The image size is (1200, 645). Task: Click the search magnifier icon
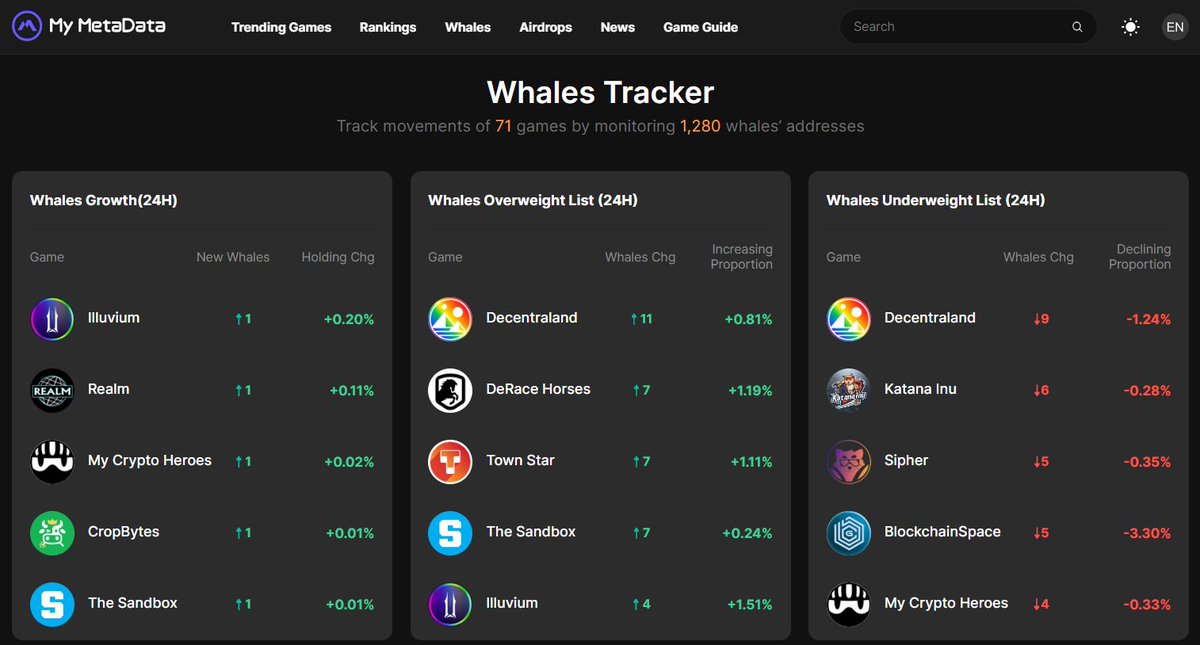(x=1077, y=27)
